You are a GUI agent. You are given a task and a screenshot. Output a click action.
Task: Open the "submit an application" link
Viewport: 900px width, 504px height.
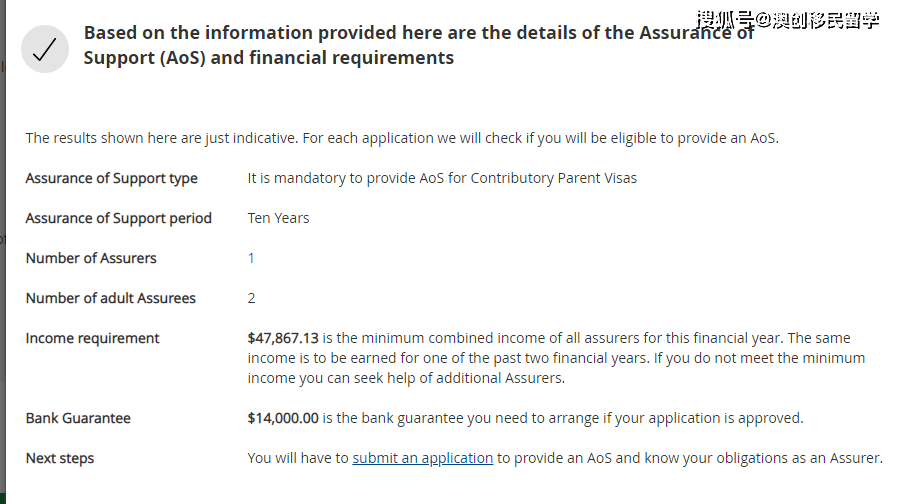(x=422, y=458)
